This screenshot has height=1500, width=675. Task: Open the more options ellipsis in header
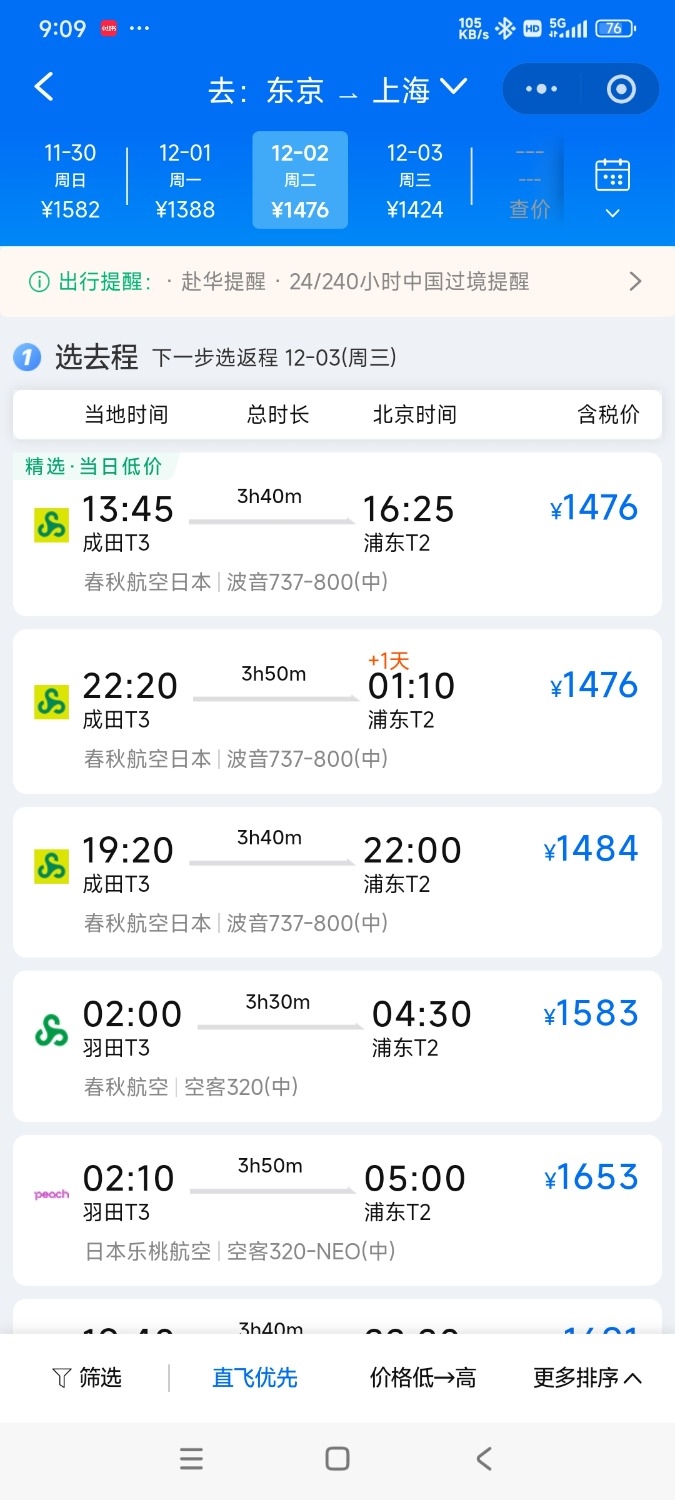[x=540, y=88]
